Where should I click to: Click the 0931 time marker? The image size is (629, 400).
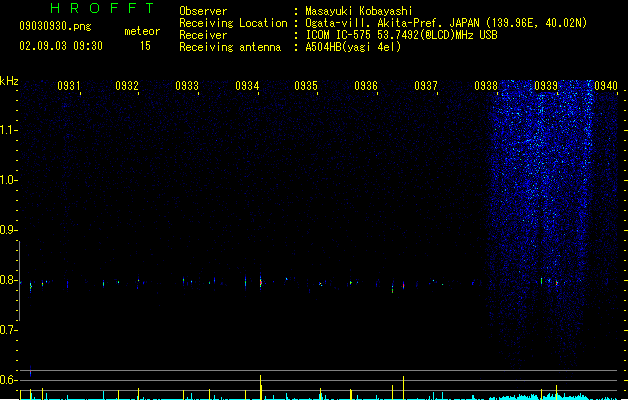(69, 86)
